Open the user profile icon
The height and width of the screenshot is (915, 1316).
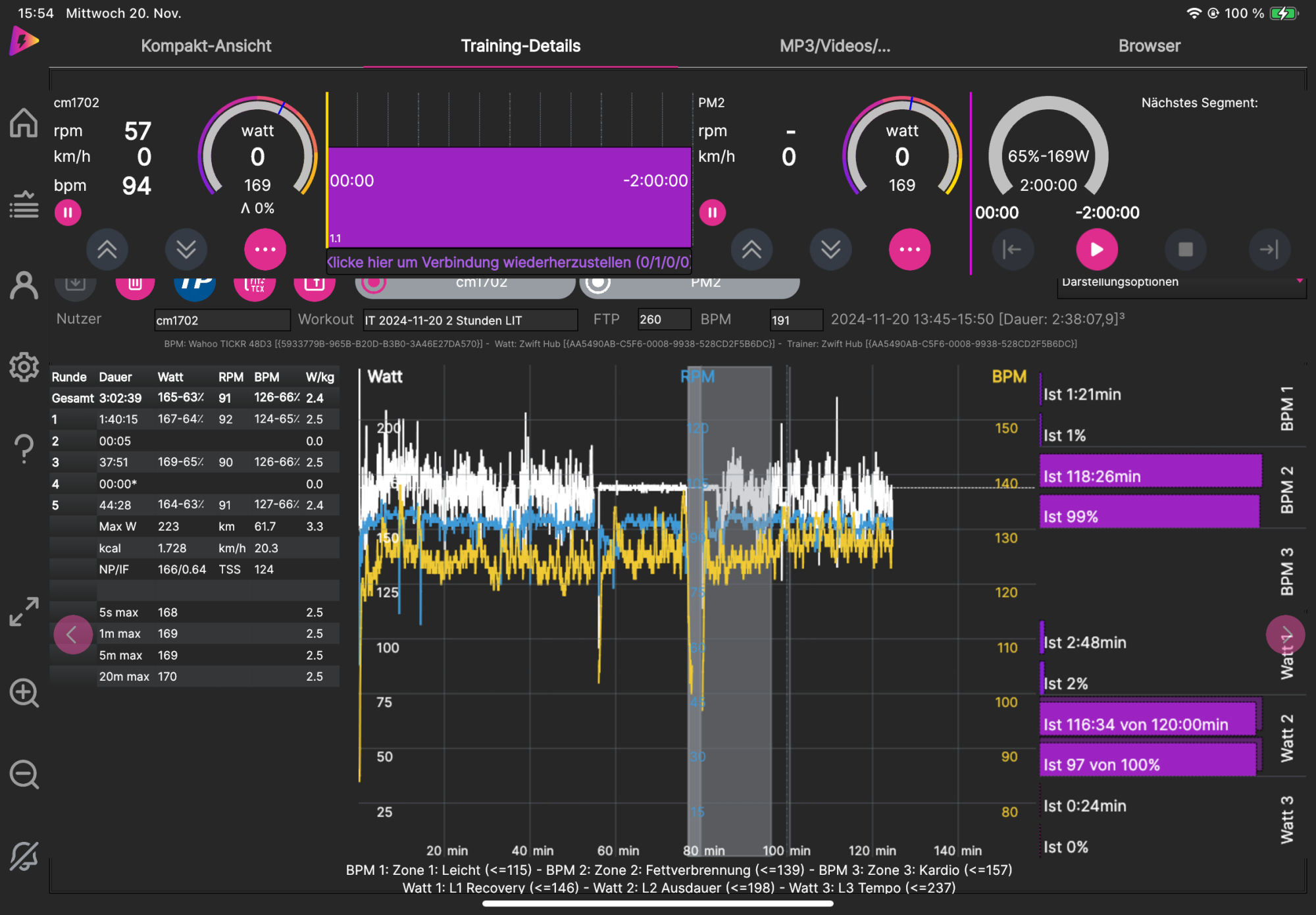click(24, 286)
